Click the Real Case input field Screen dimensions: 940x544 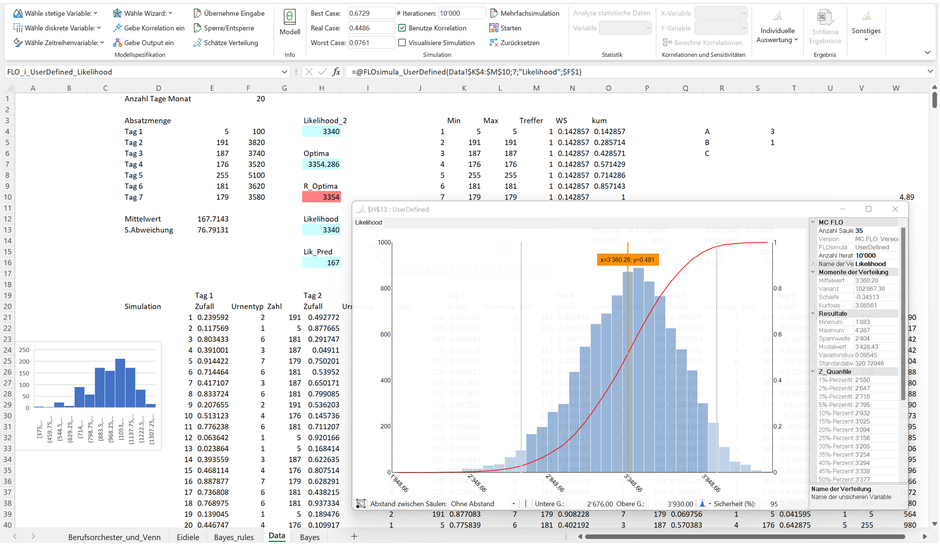[x=371, y=28]
